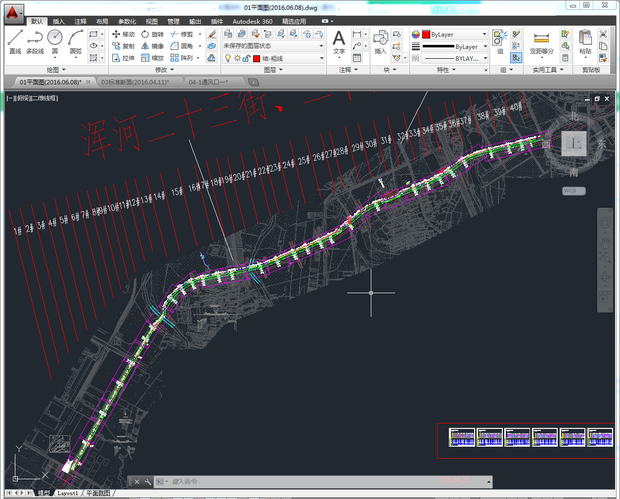This screenshot has width=620, height=499.
Task: Switch to the Layout1 layout tab
Action: click(68, 493)
